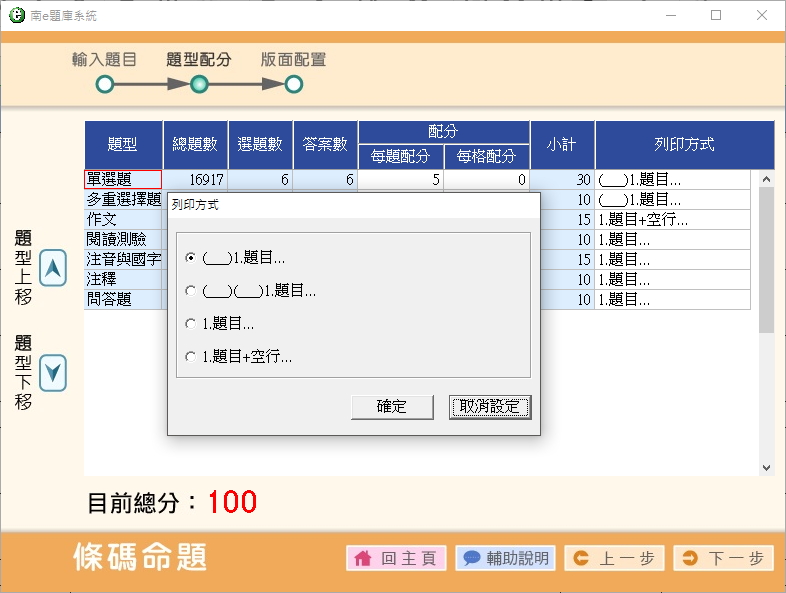Click the 題型配分 step label
The height and width of the screenshot is (593, 786).
[x=198, y=60]
